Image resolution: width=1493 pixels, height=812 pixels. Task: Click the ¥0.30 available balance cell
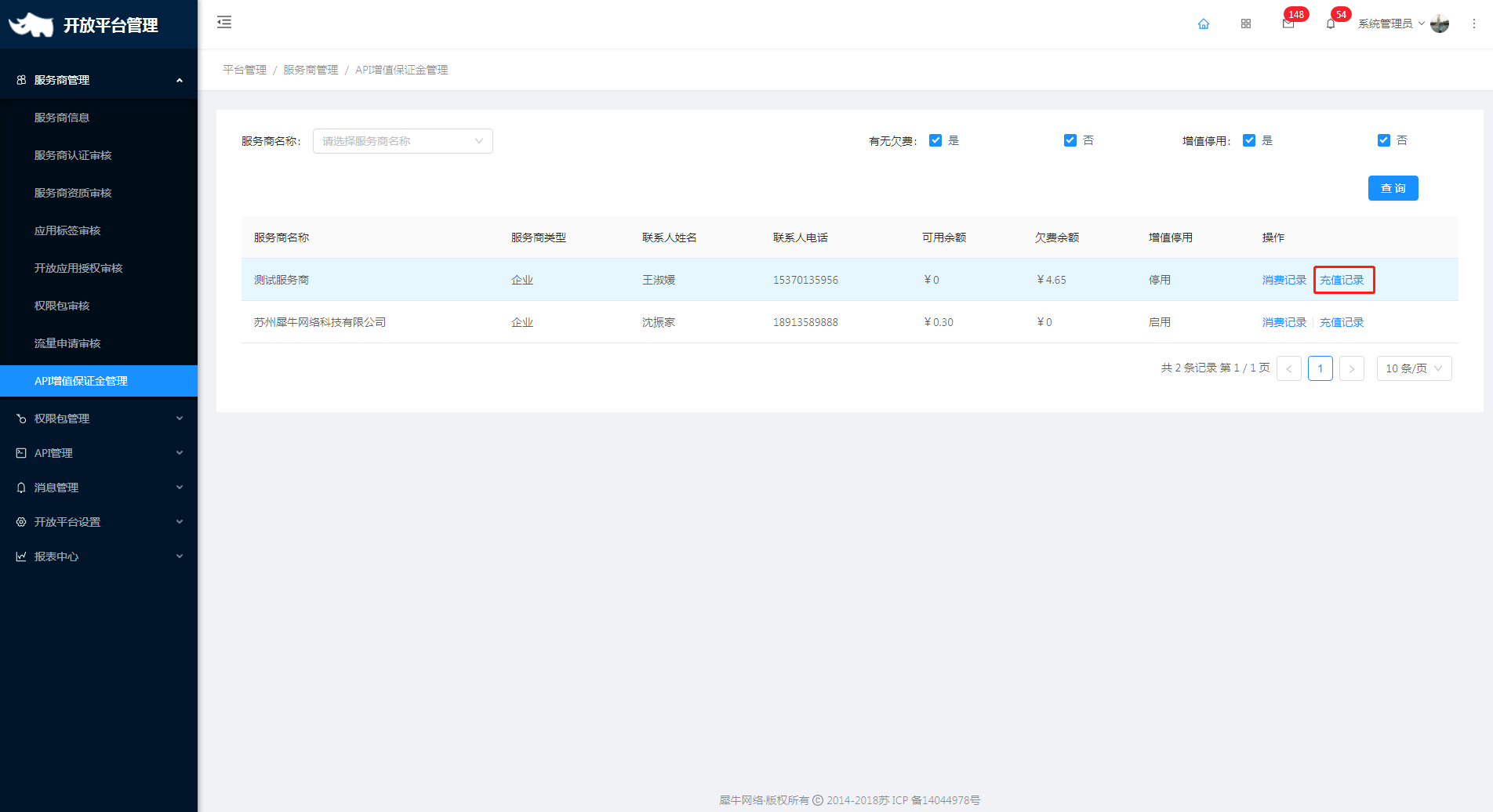[939, 322]
